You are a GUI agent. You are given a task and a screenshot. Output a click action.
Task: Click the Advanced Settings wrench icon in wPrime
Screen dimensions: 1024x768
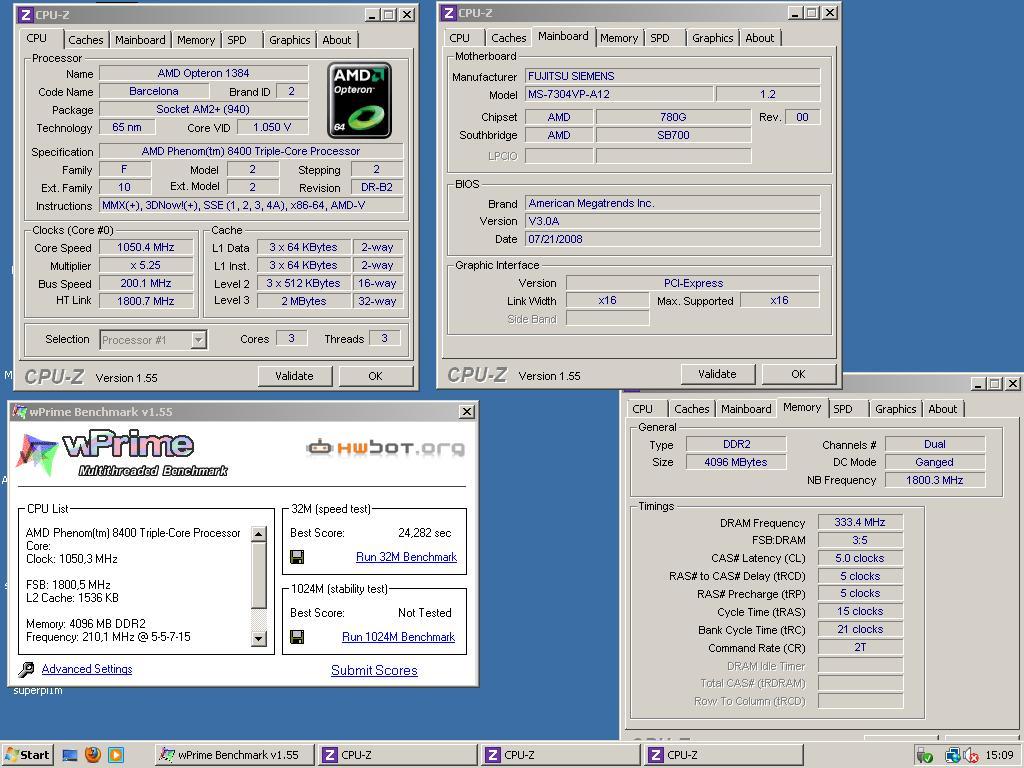point(26,669)
